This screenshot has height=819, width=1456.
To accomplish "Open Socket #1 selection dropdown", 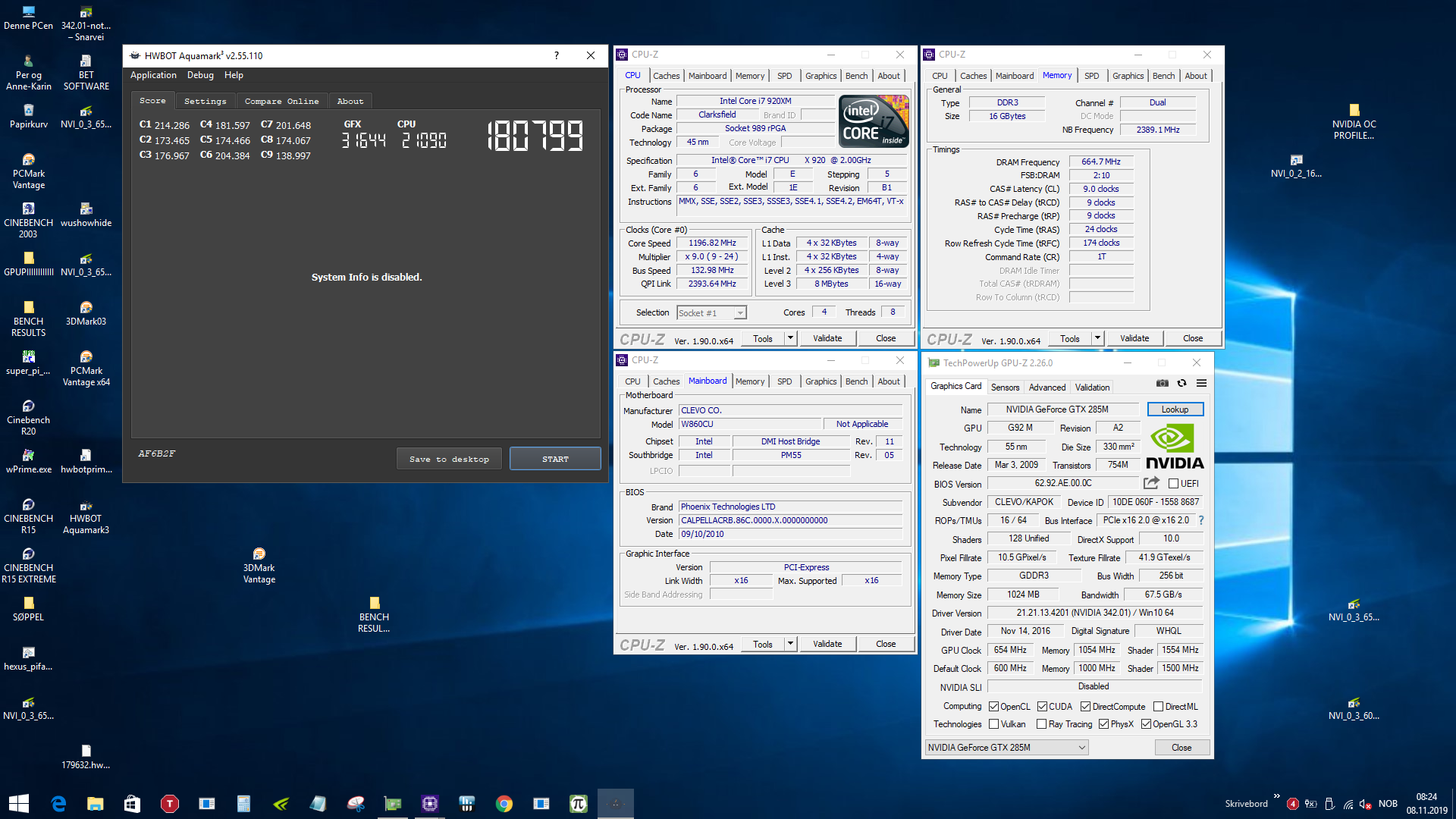I will click(711, 313).
